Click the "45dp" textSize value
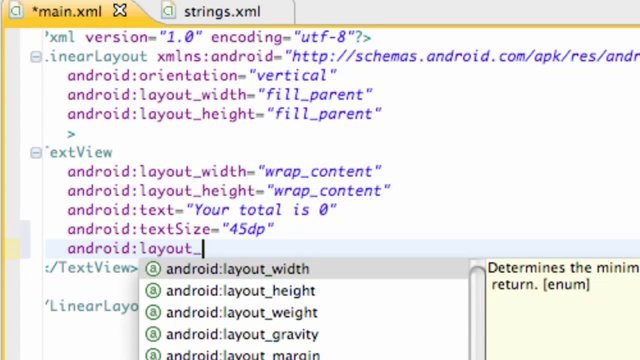 (248, 229)
